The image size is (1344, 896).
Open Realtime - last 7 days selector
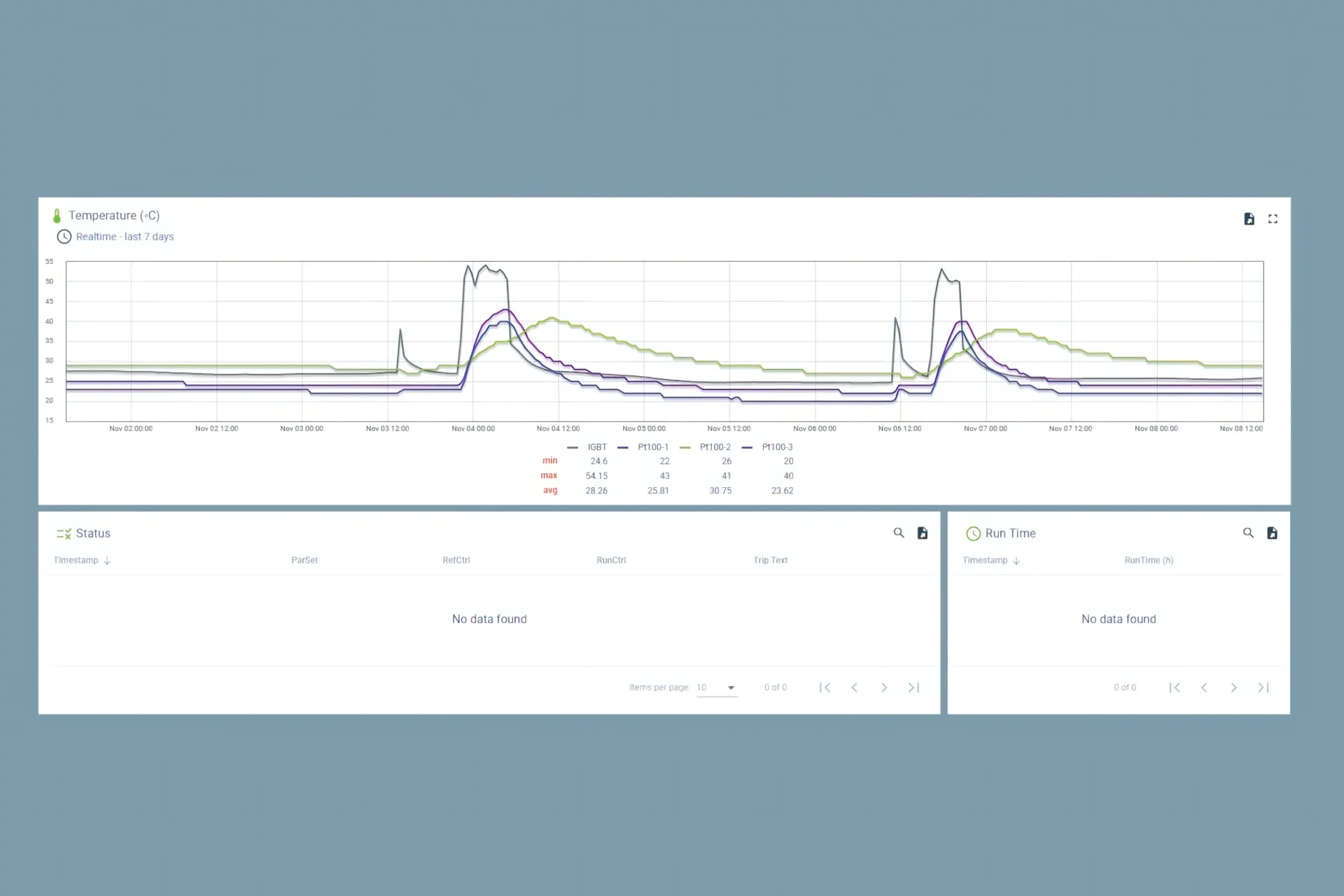coord(124,237)
